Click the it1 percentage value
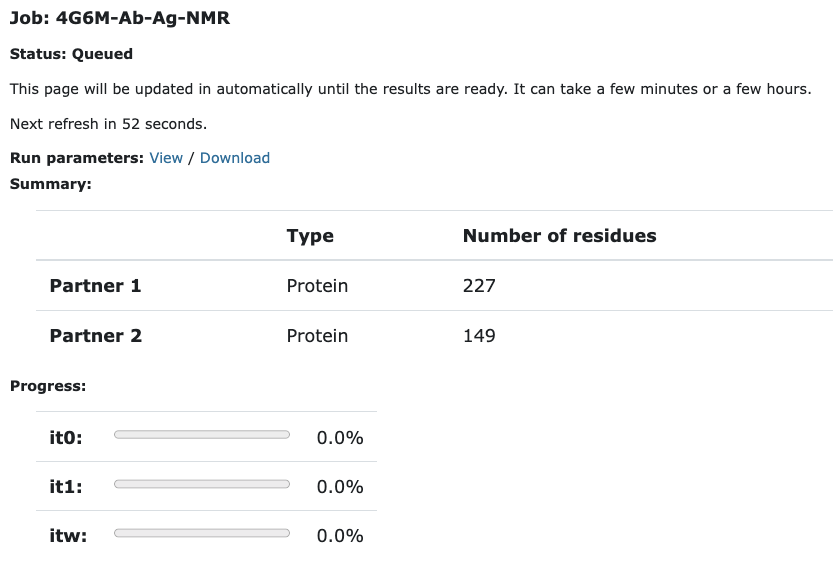 [x=340, y=487]
